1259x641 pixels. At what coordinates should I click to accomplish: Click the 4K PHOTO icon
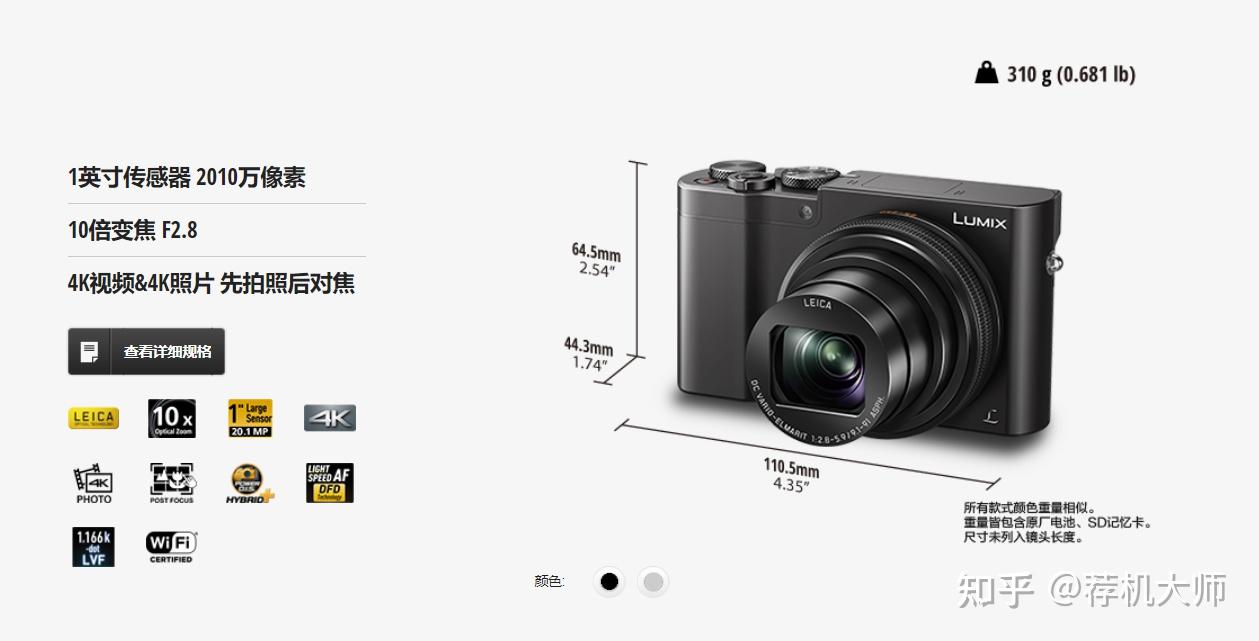(x=93, y=484)
